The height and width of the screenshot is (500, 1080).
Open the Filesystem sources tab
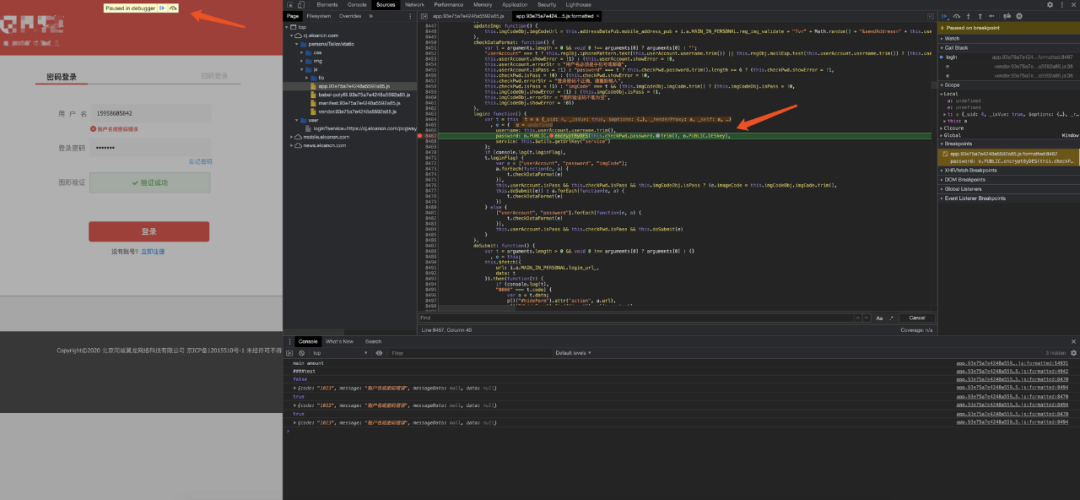point(318,15)
